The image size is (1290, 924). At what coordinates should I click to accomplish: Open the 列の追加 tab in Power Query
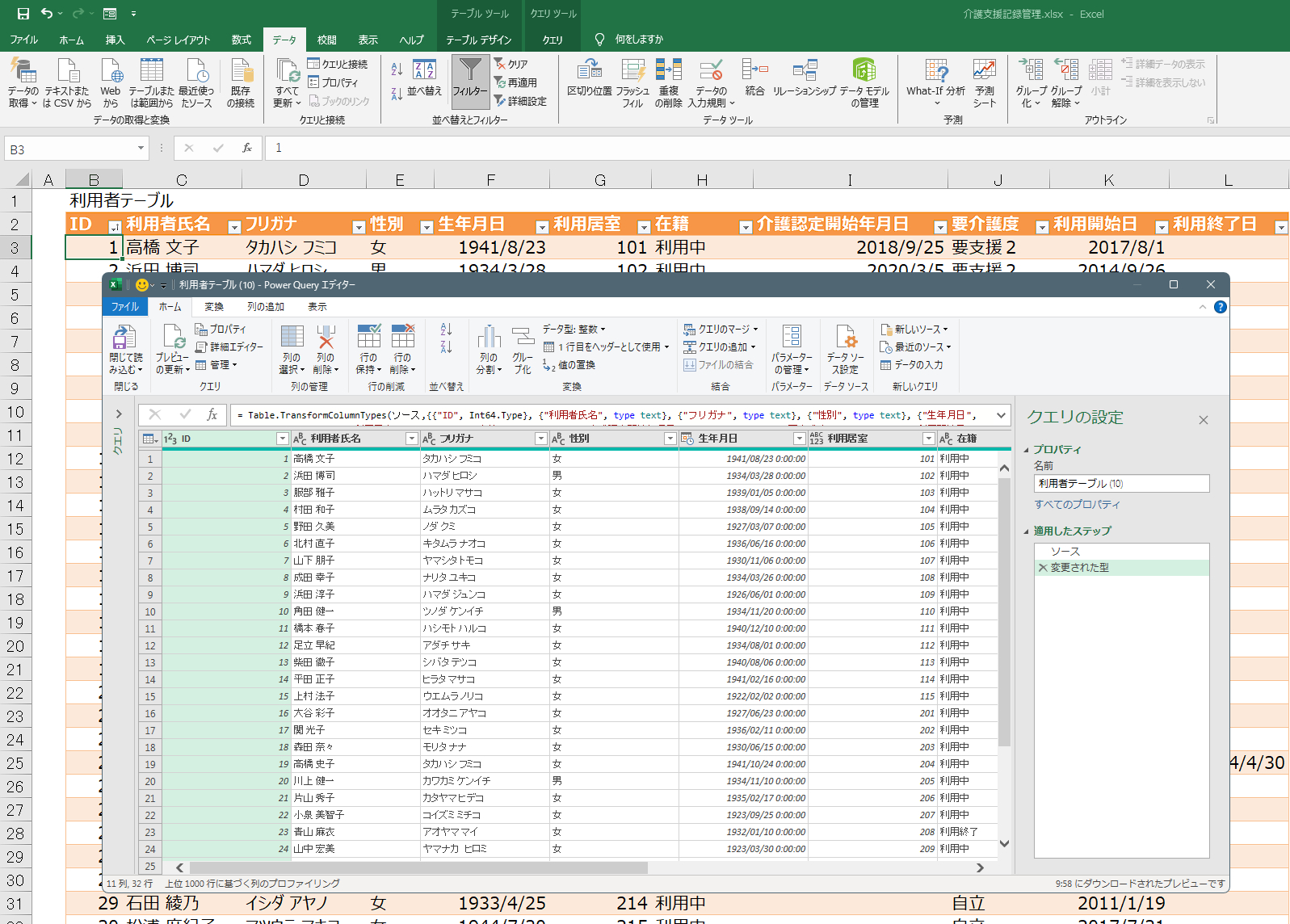[x=266, y=307]
